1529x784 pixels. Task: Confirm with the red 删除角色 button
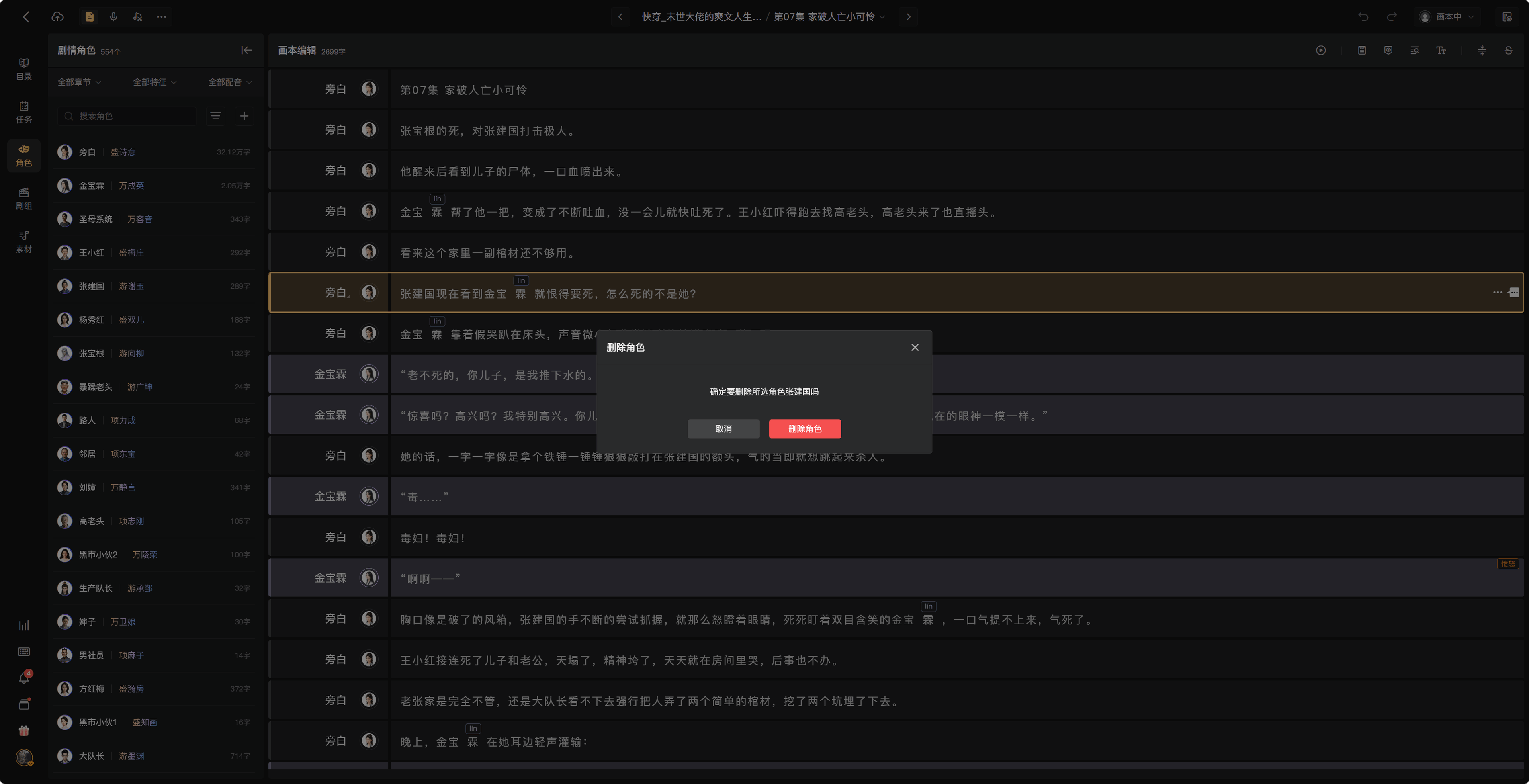tap(805, 429)
